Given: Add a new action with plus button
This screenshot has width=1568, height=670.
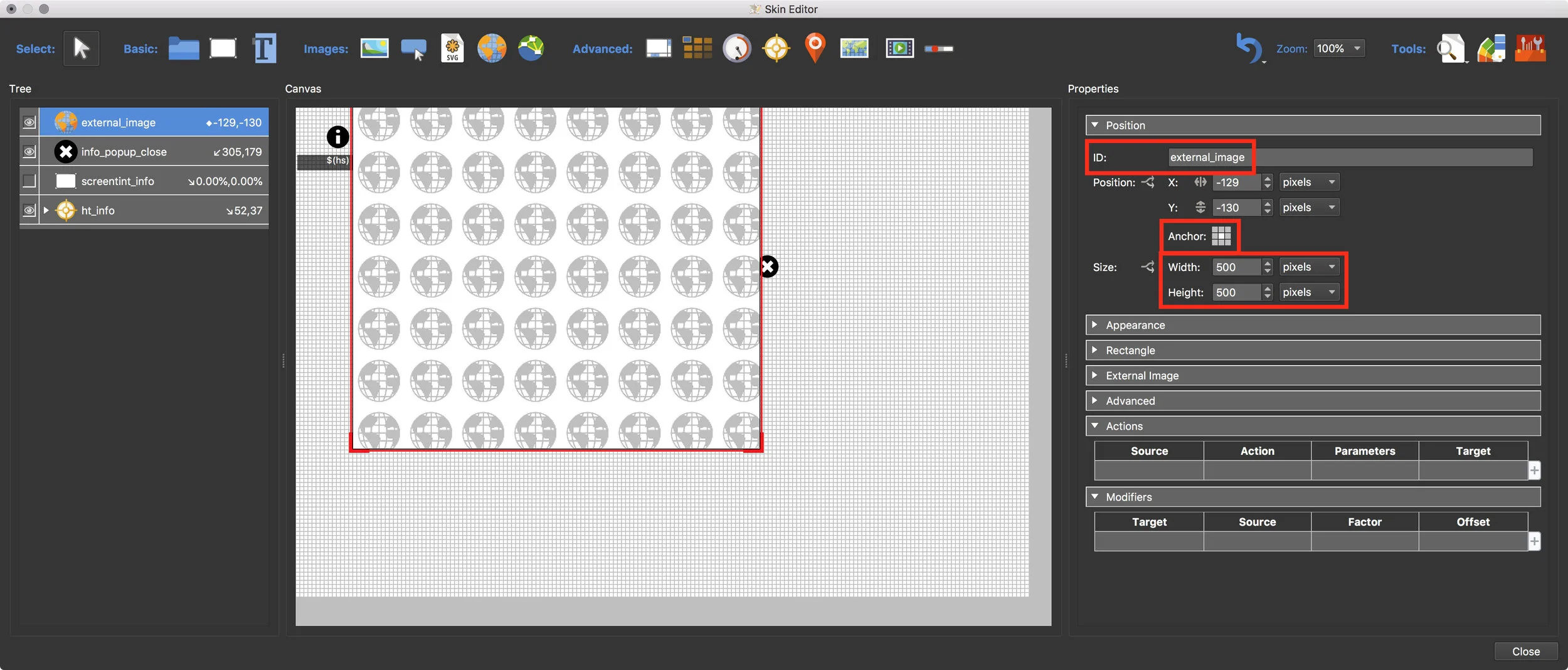Looking at the screenshot, I should 1534,471.
